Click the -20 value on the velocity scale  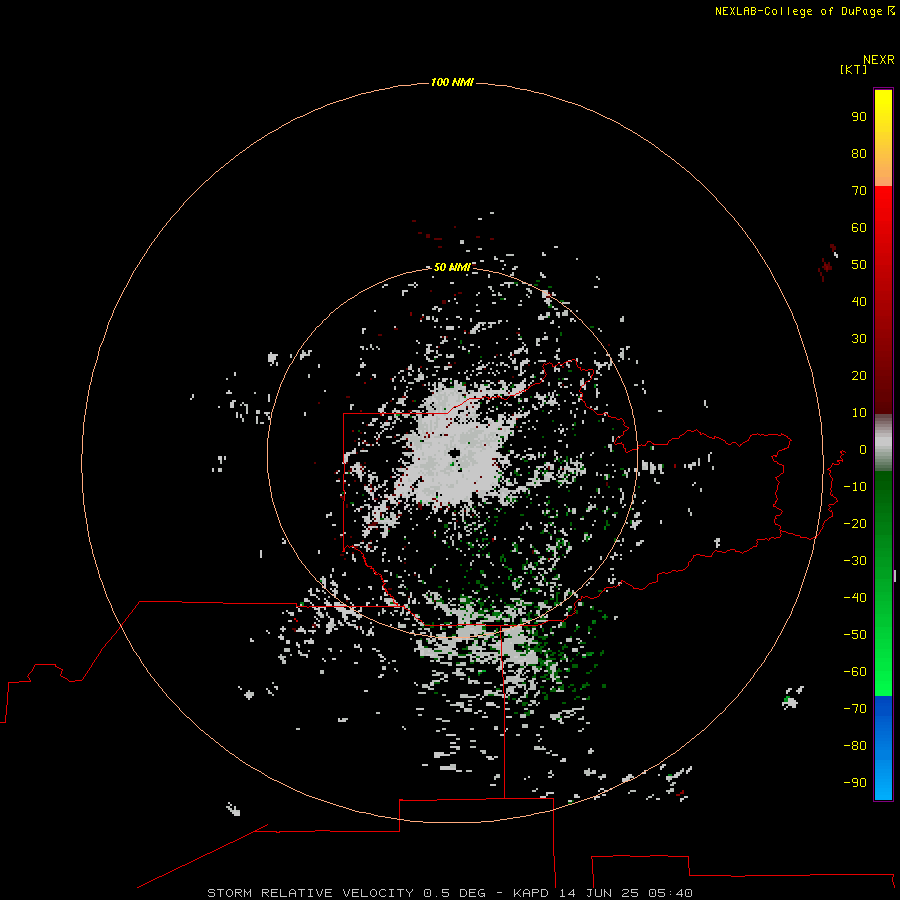[x=855, y=523]
